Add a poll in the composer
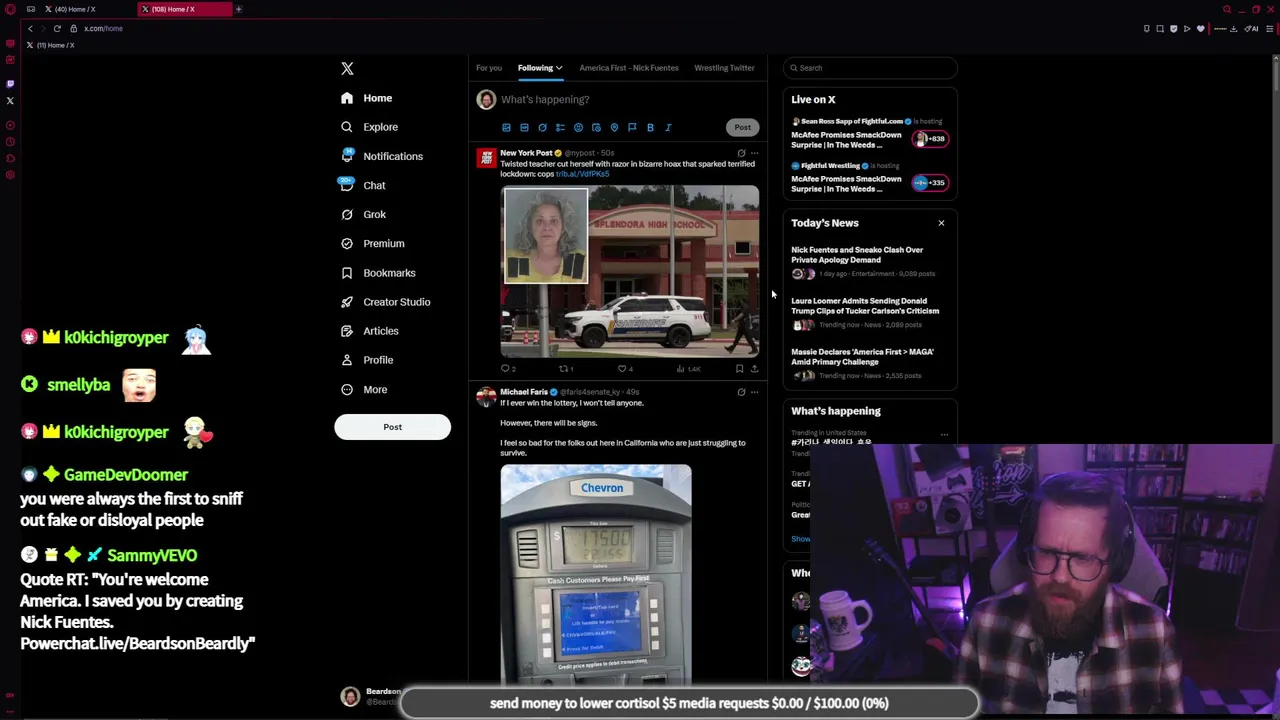This screenshot has height=720, width=1280. (x=560, y=128)
